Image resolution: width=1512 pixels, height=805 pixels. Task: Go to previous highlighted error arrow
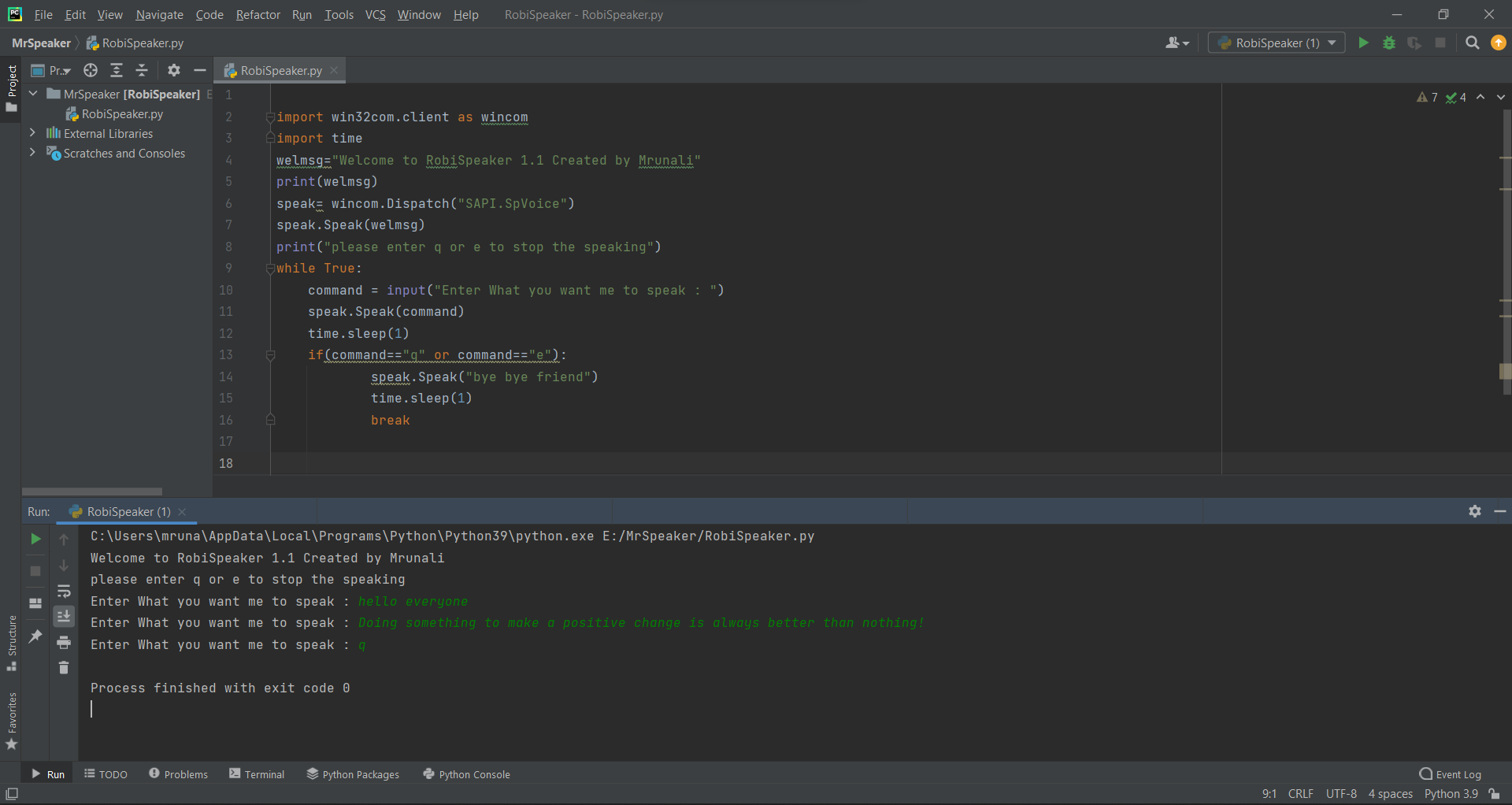pyautogui.click(x=1480, y=97)
